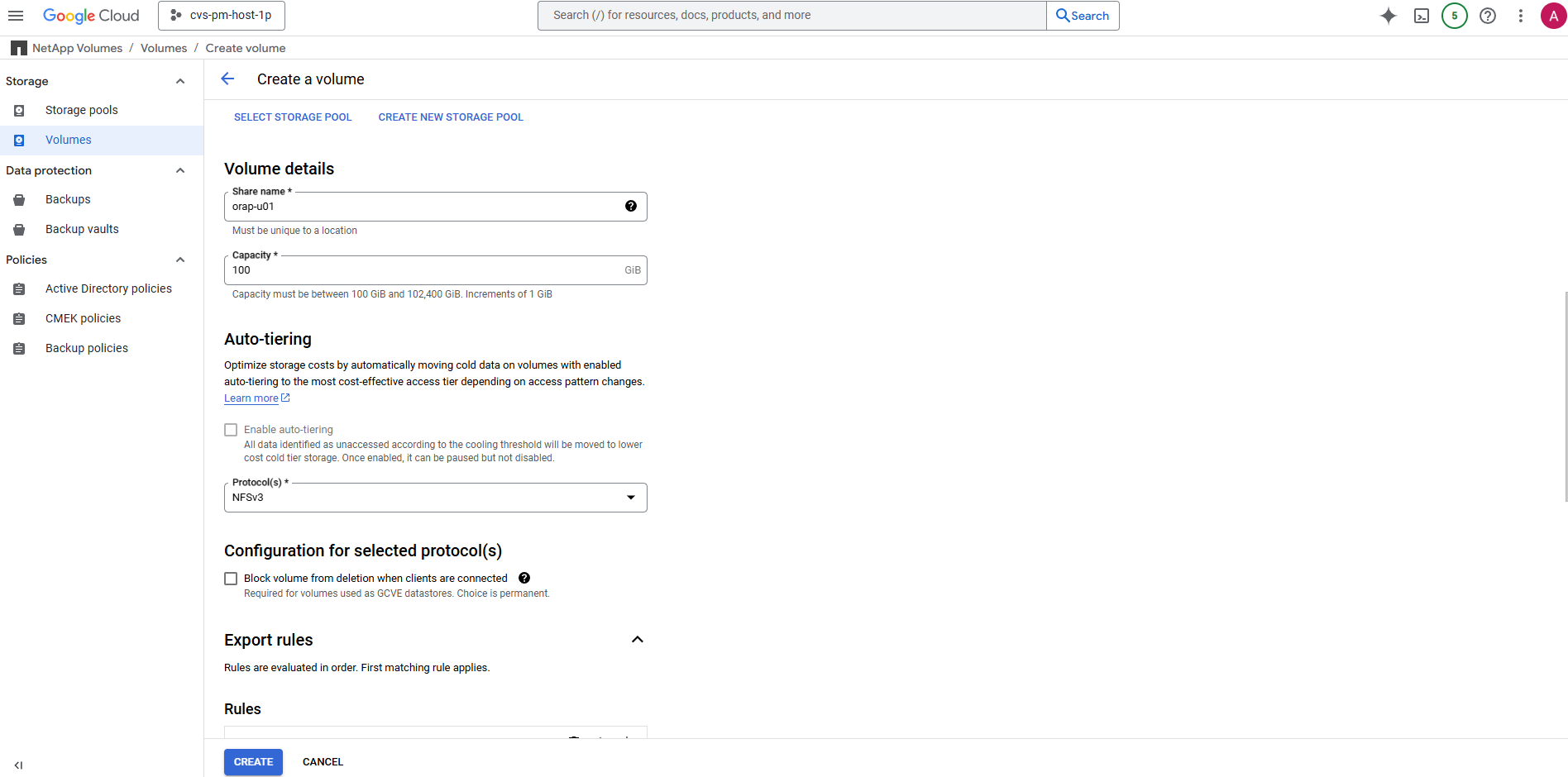Open Storage pools in sidebar
Screen dimensions: 1568x777
(x=81, y=110)
